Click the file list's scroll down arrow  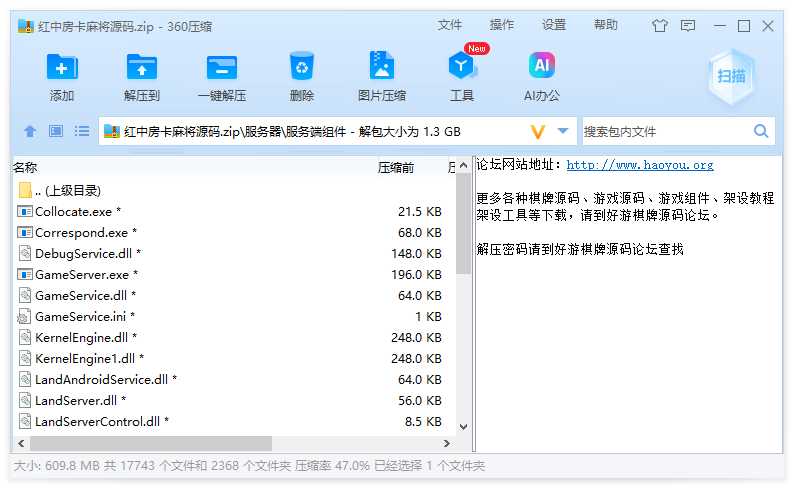tap(463, 427)
